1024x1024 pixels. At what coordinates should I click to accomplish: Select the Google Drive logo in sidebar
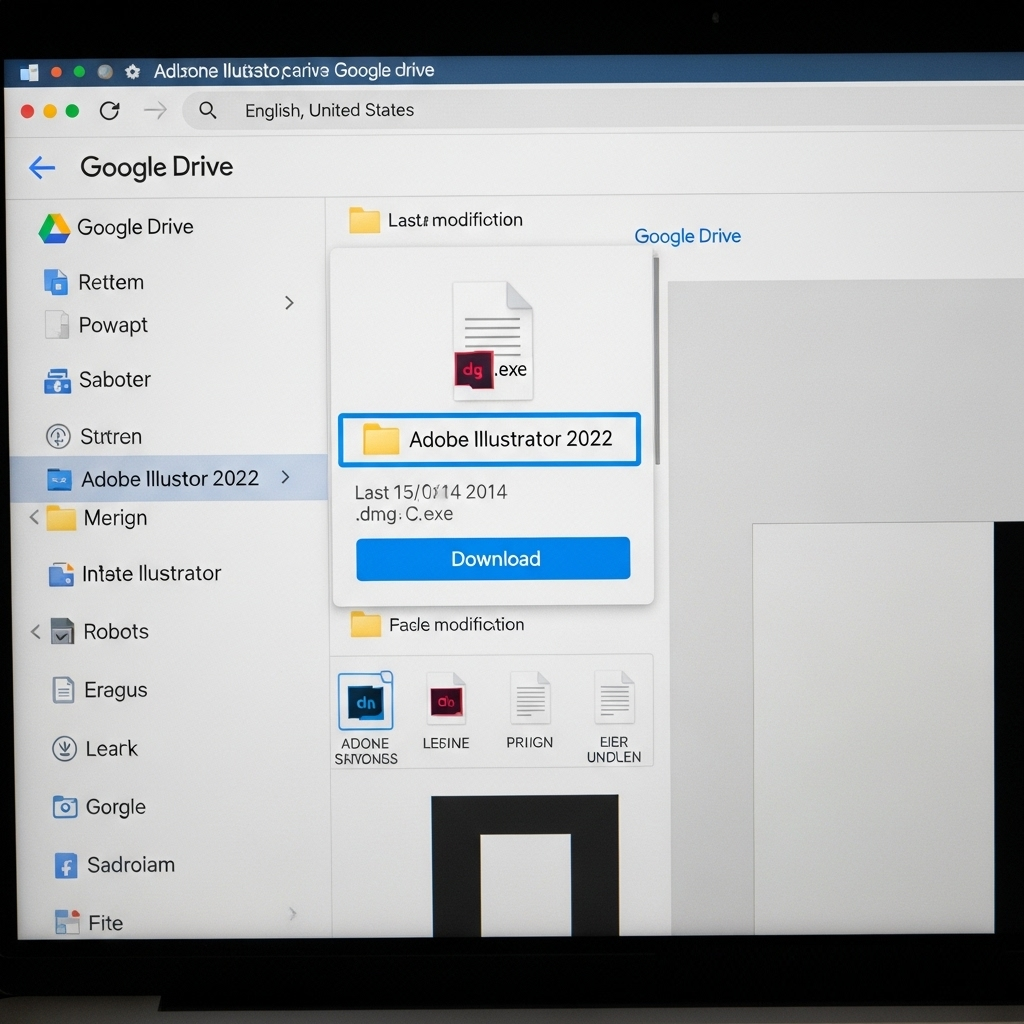(54, 229)
